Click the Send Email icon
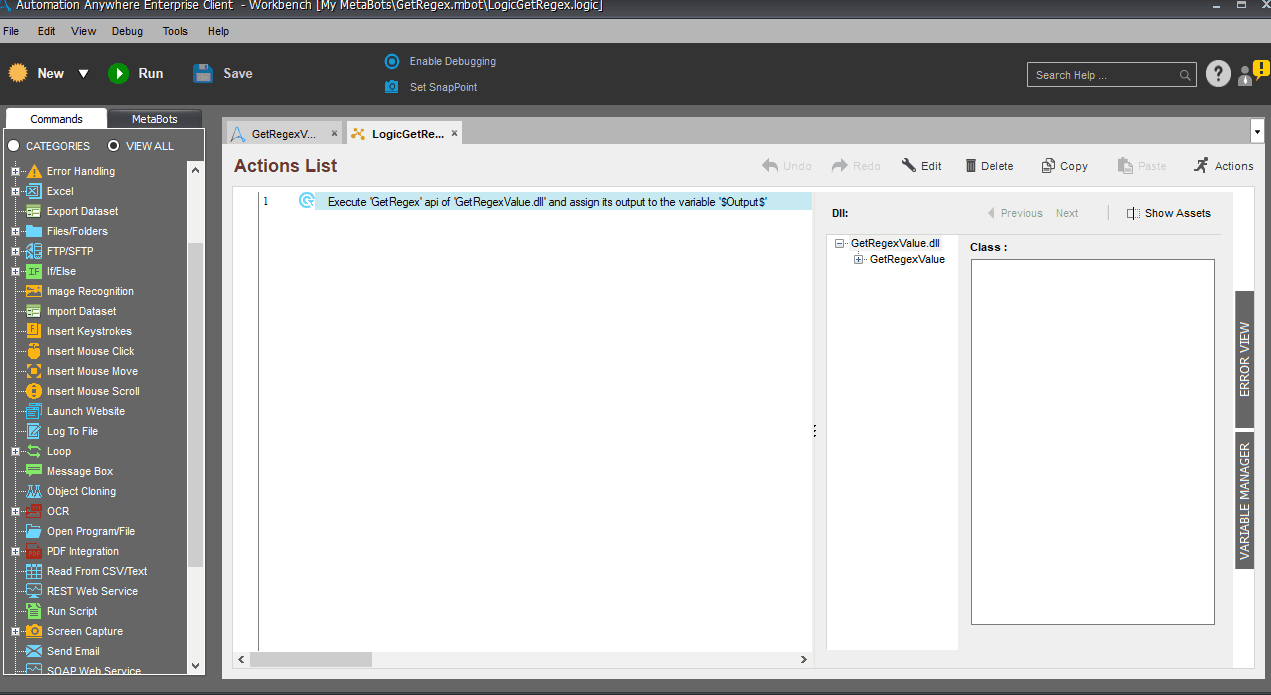 34,651
